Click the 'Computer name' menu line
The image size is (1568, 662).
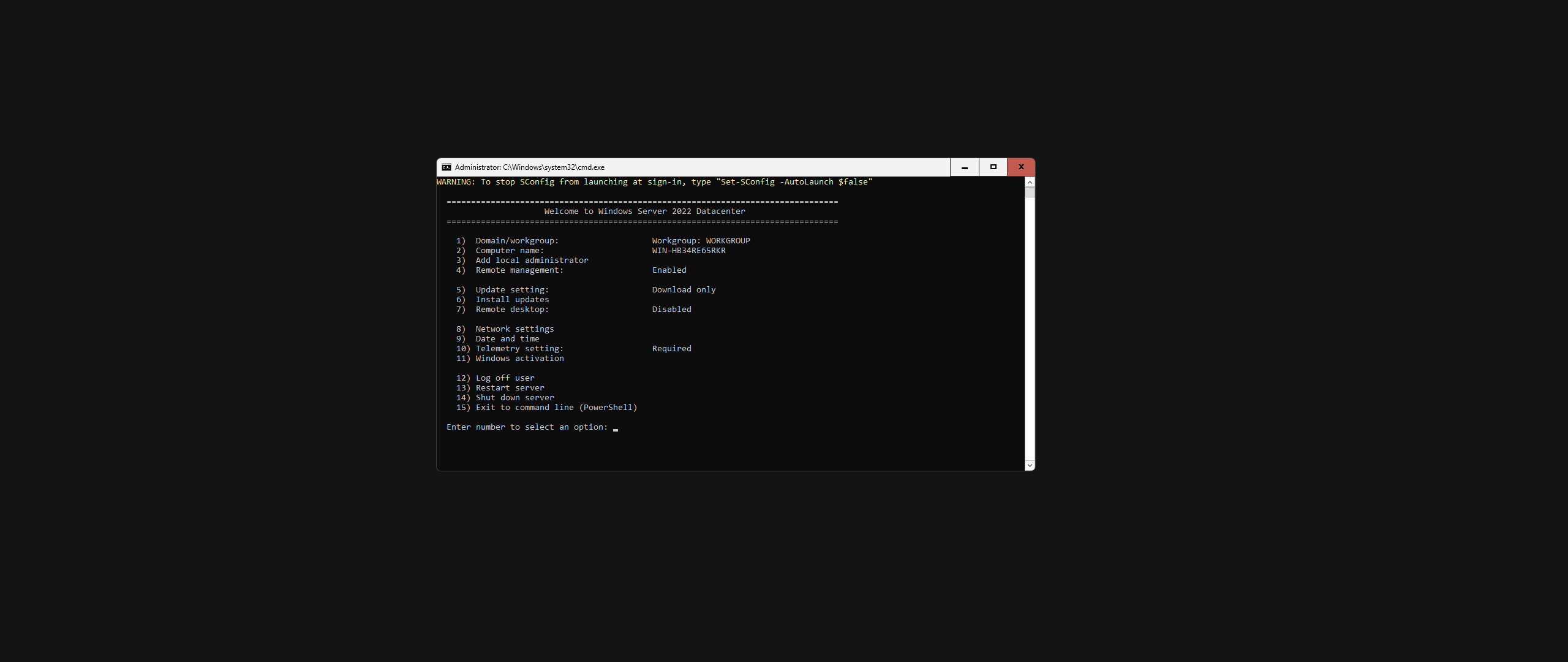click(509, 251)
